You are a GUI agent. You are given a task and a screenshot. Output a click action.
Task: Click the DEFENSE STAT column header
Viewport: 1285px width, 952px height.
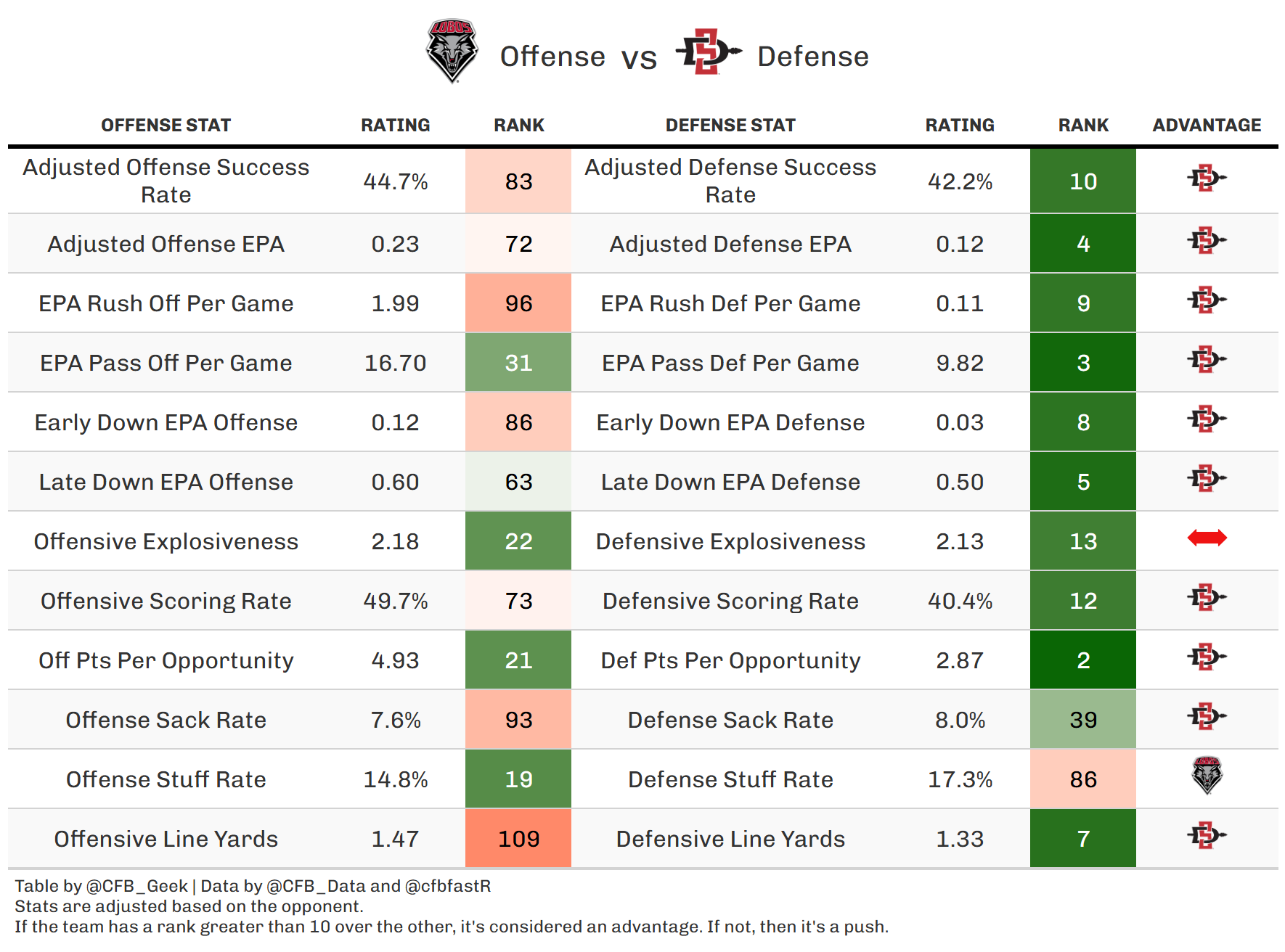pyautogui.click(x=730, y=126)
